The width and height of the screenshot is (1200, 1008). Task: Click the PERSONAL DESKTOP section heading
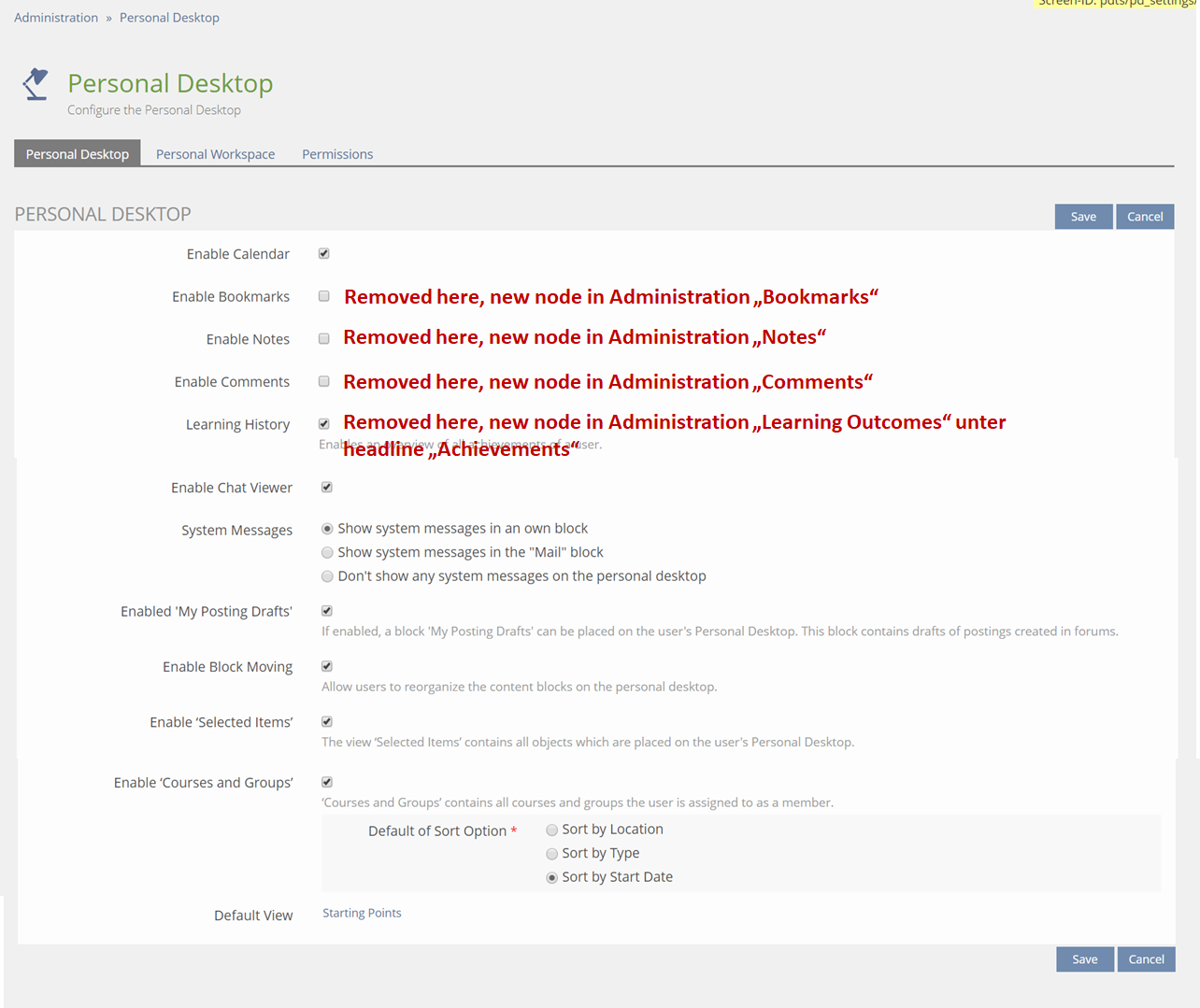(x=103, y=214)
